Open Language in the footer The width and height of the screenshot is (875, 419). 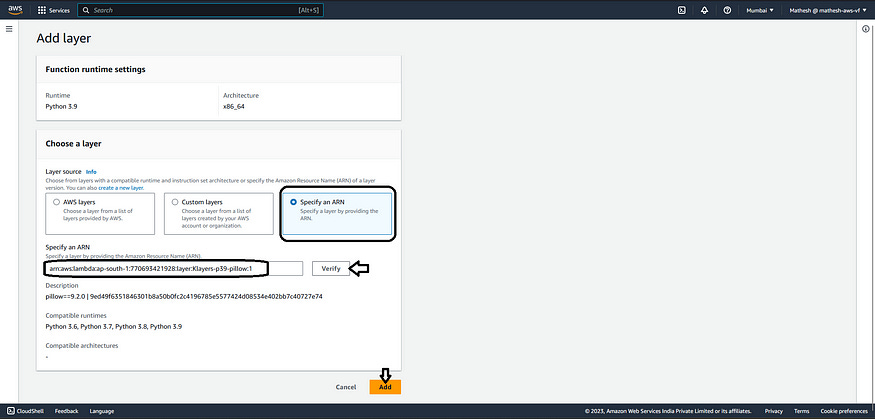102,411
